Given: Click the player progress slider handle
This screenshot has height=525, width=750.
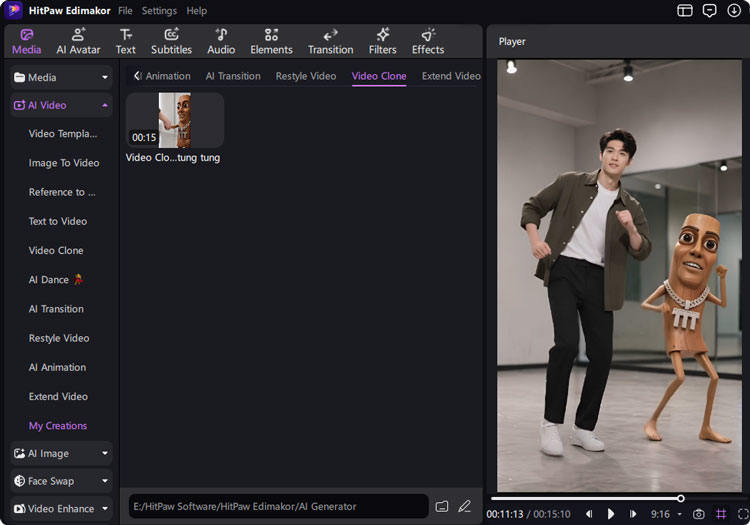Looking at the screenshot, I should pyautogui.click(x=681, y=499).
